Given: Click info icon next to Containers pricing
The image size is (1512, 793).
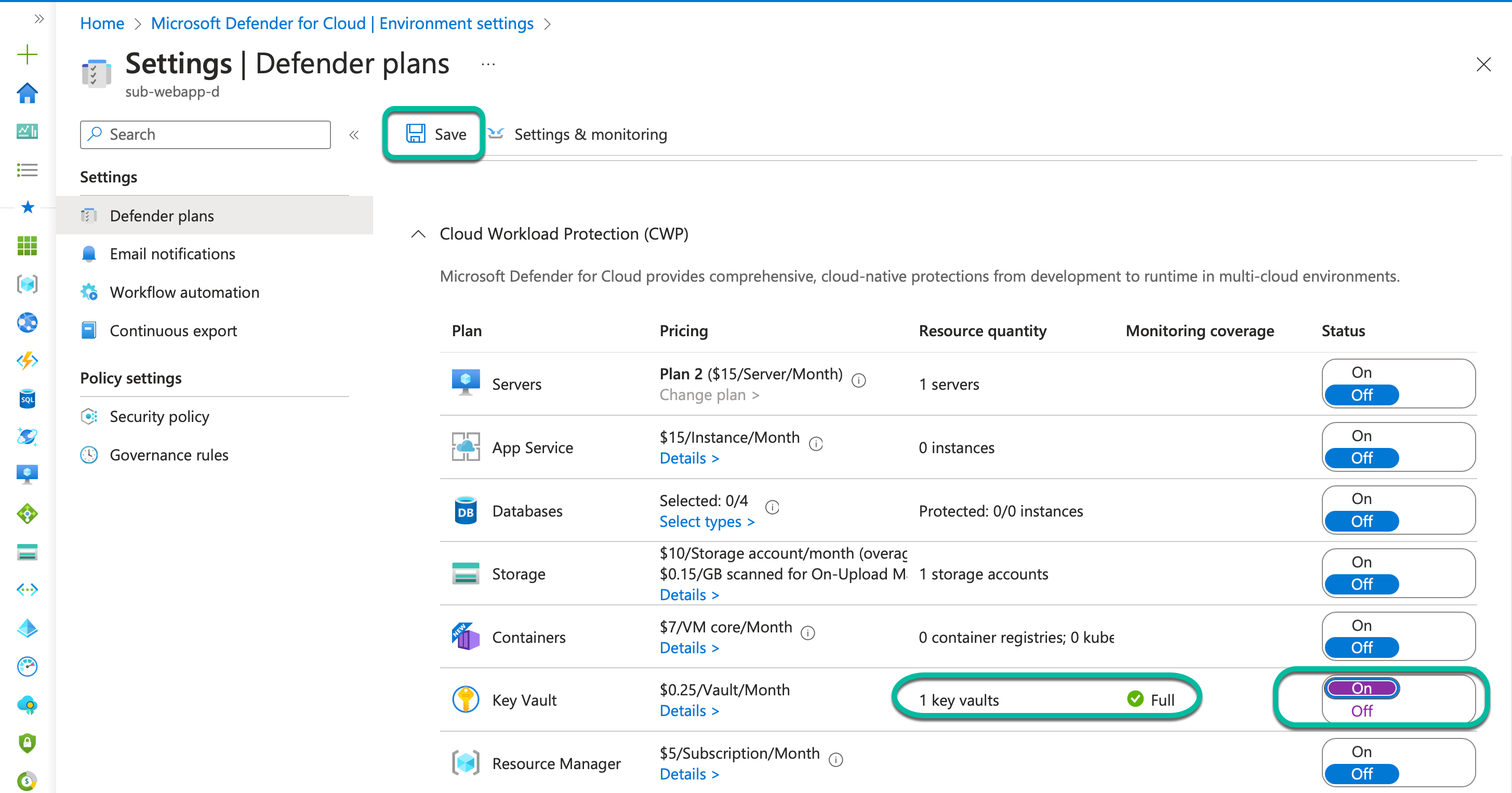Looking at the screenshot, I should pyautogui.click(x=808, y=633).
